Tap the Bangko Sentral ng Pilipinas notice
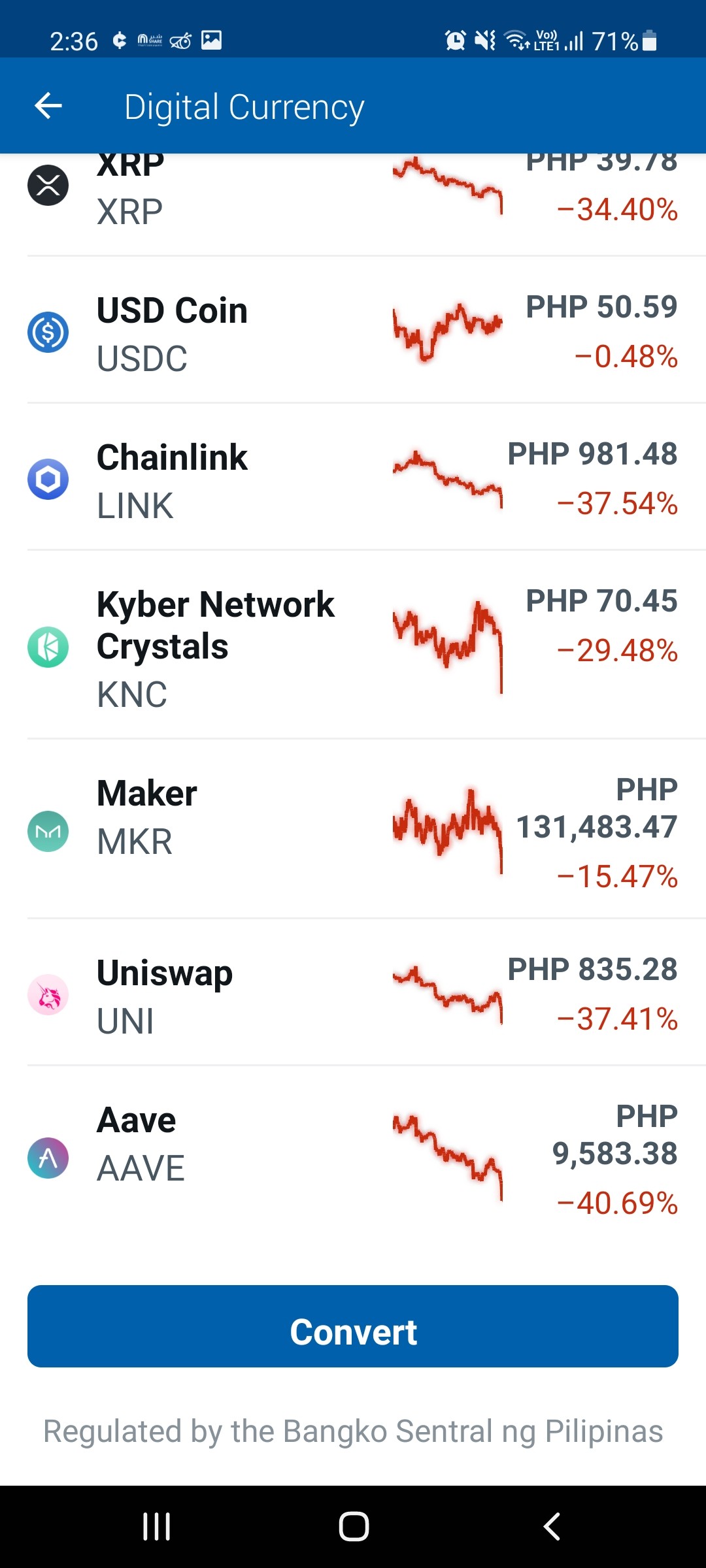Screen dimensions: 706x1568 (x=353, y=1431)
